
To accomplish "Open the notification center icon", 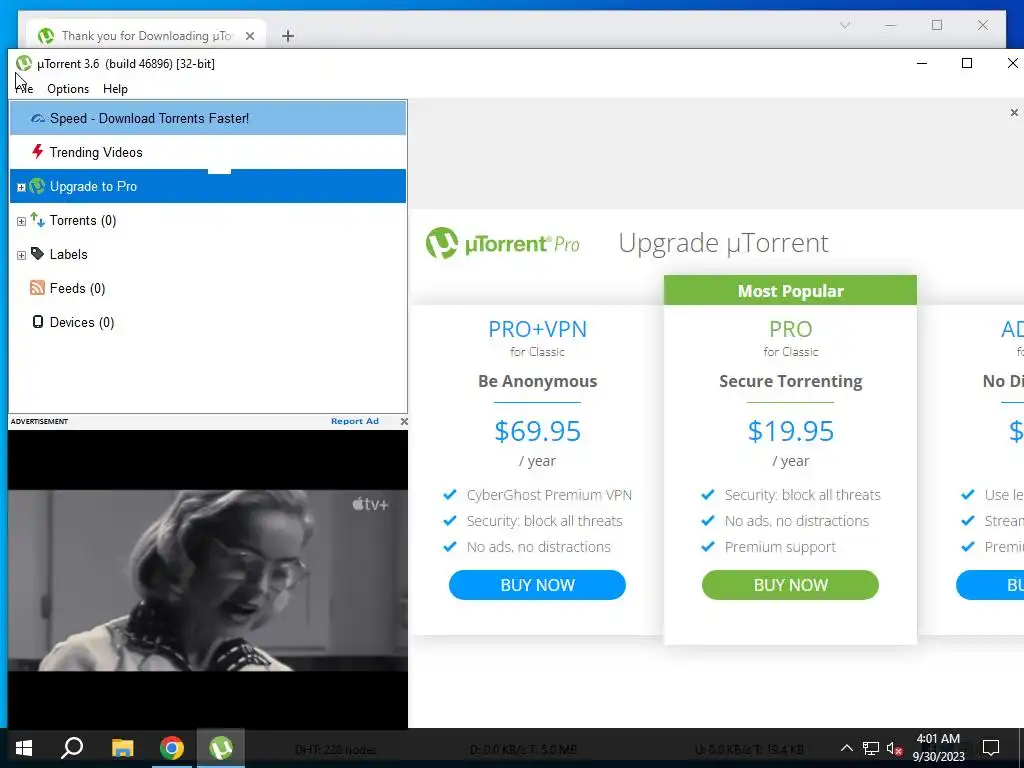I will tap(991, 748).
